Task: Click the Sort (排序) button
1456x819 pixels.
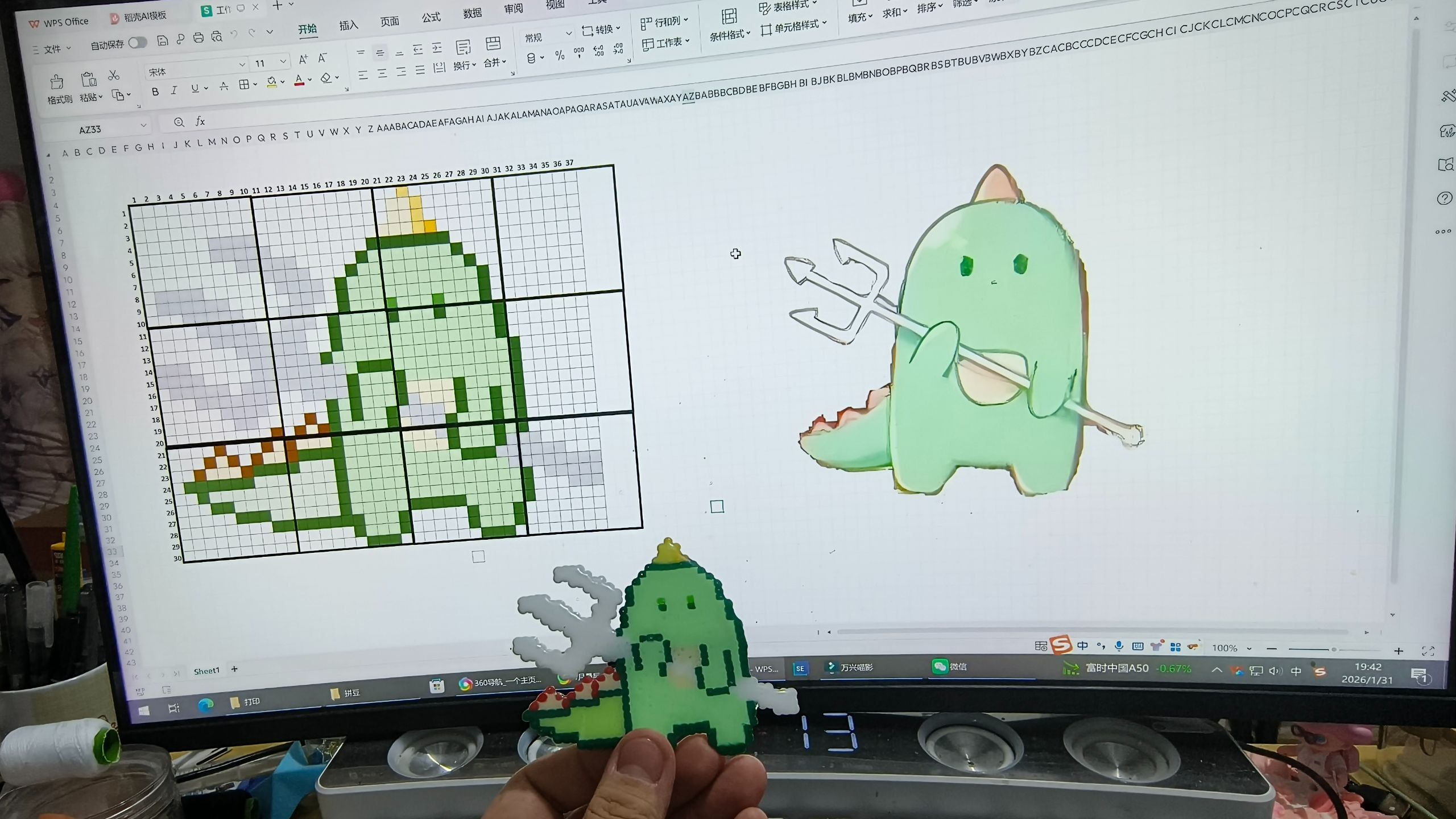Action: click(930, 7)
